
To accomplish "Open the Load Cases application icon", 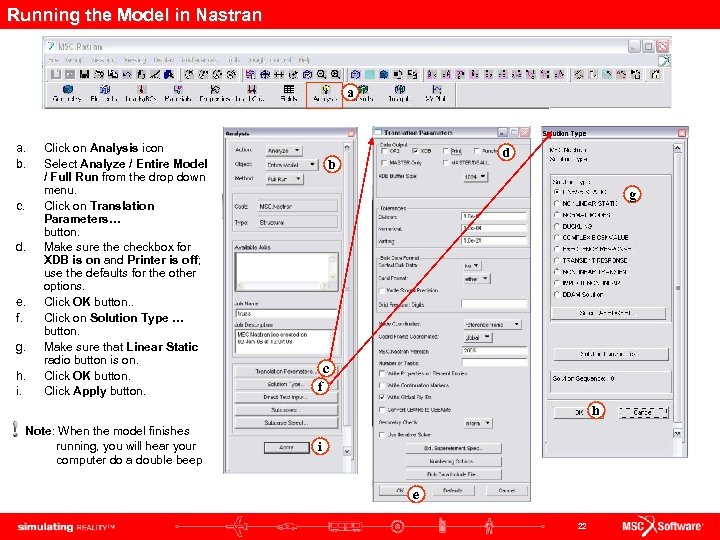I will click(251, 93).
